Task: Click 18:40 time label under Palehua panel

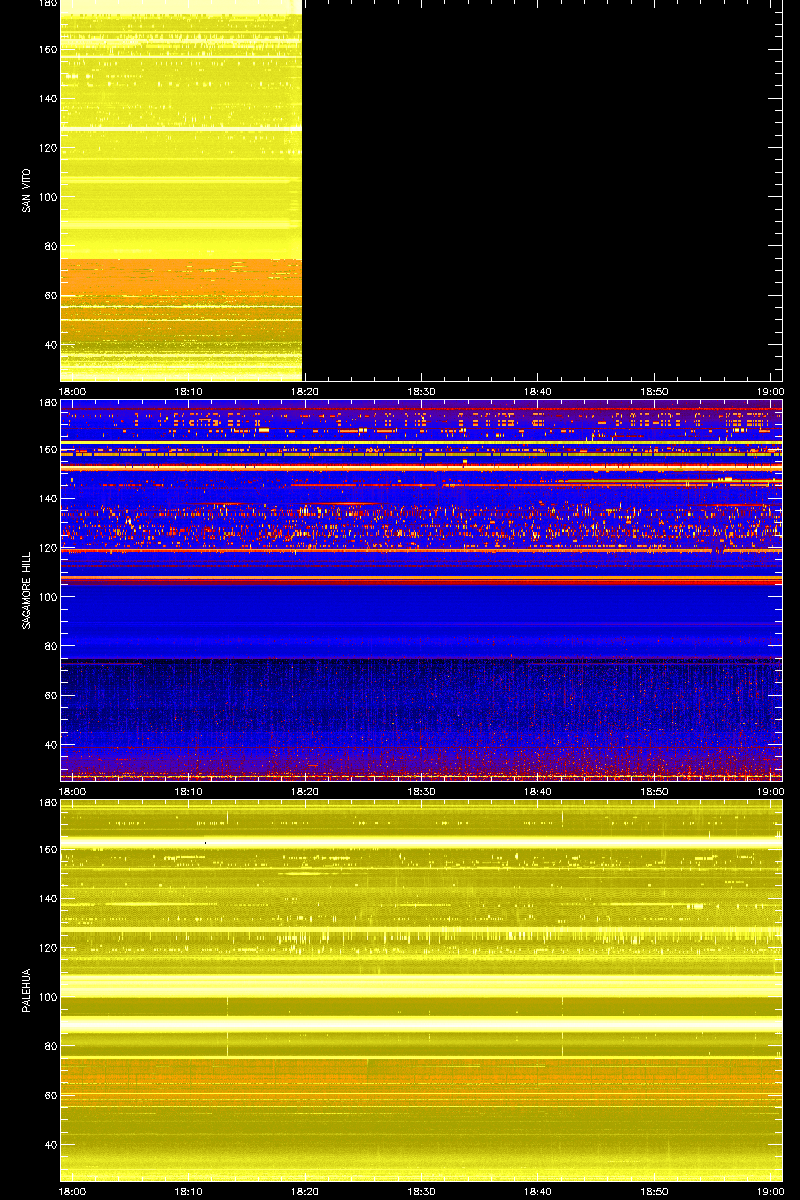Action: (x=538, y=1191)
